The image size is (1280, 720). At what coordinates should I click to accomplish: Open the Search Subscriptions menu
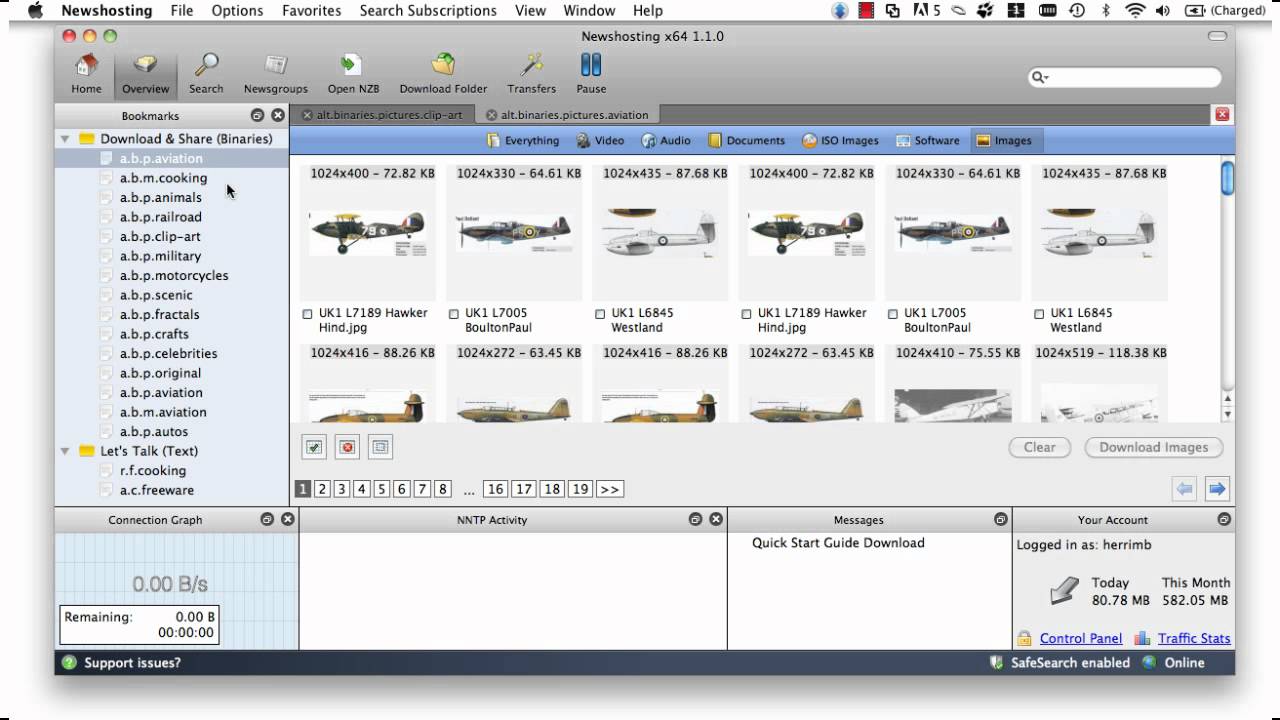tap(428, 11)
